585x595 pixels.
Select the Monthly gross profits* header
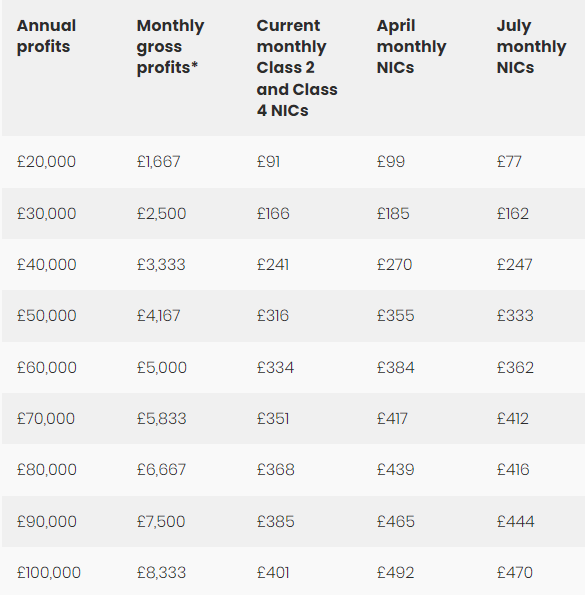[170, 47]
